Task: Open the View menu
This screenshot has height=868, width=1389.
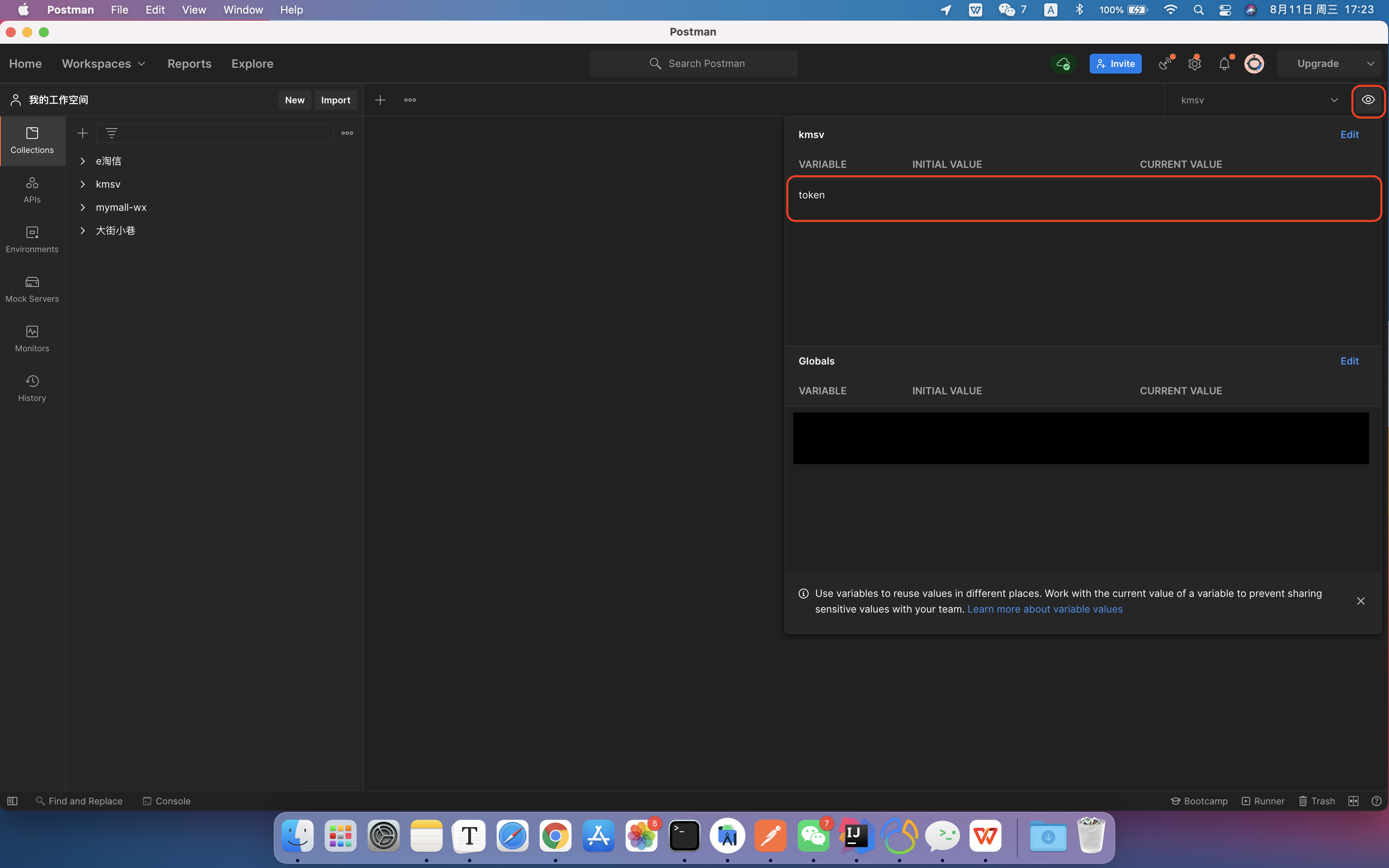Action: pyautogui.click(x=193, y=10)
